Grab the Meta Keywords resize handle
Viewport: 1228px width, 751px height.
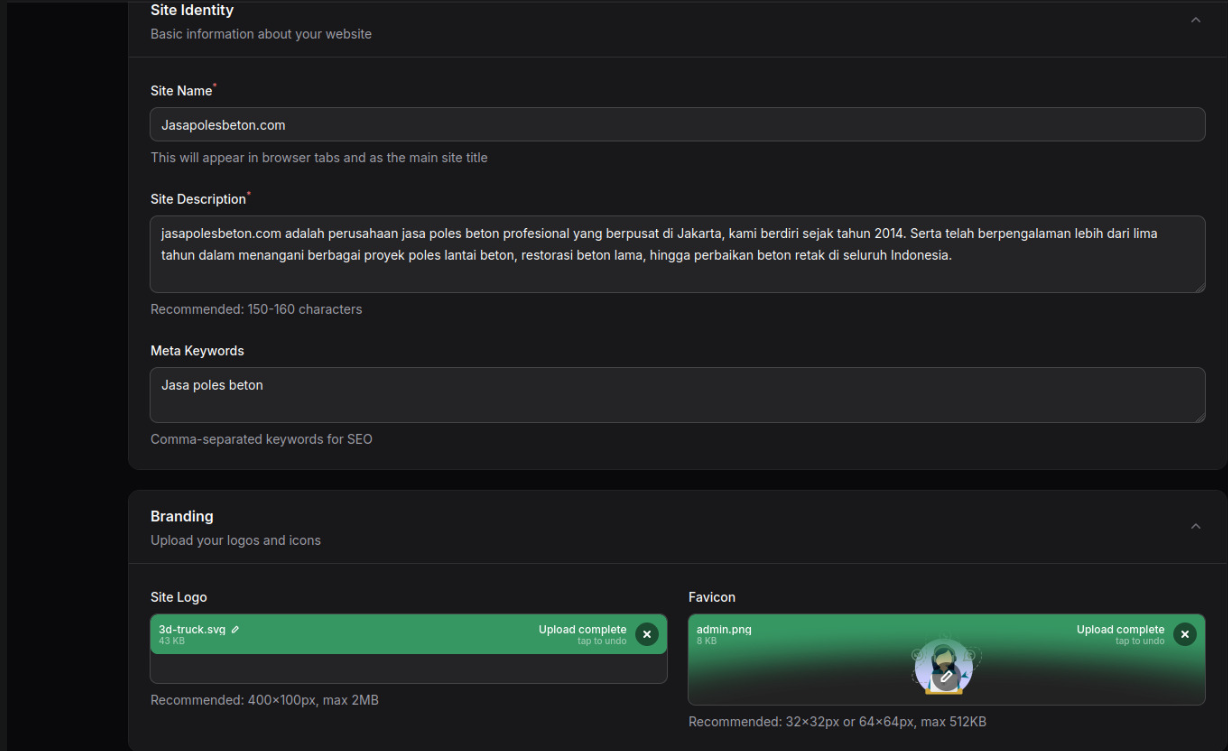click(1199, 416)
